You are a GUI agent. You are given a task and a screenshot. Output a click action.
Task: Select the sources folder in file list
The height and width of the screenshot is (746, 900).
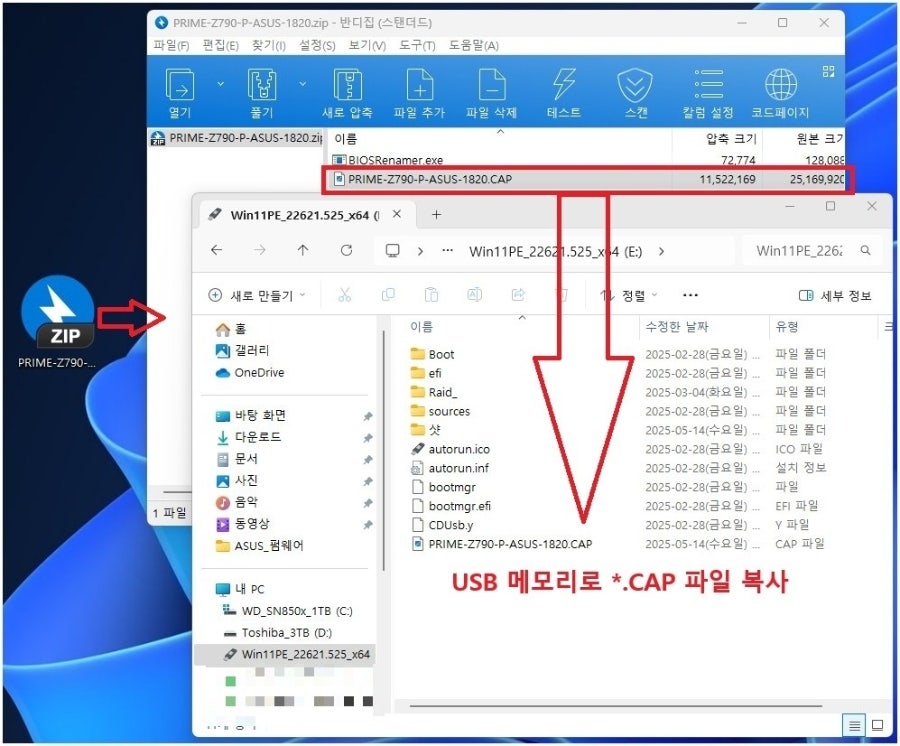[441, 411]
